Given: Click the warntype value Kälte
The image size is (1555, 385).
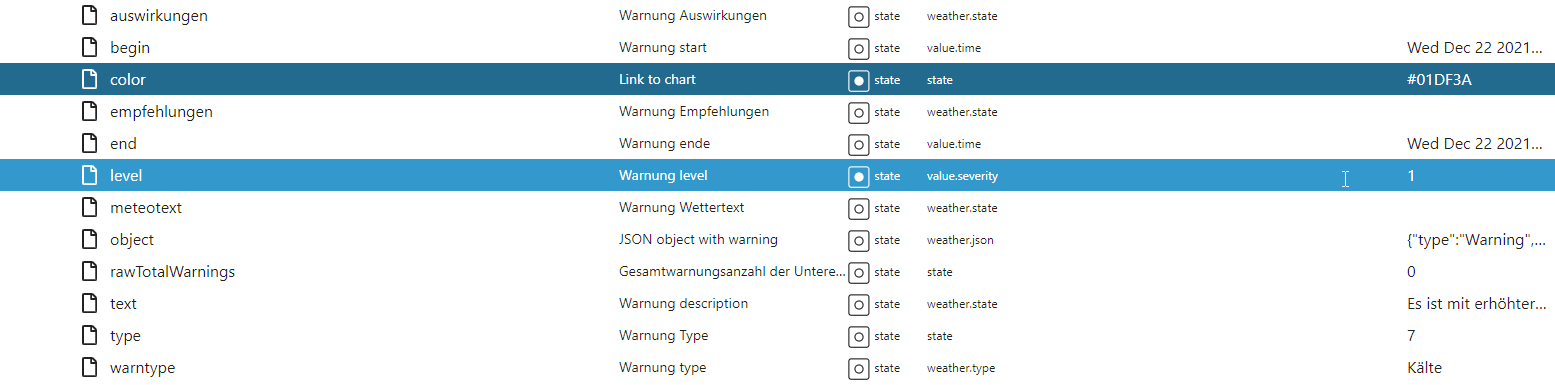Looking at the screenshot, I should click(x=1424, y=368).
